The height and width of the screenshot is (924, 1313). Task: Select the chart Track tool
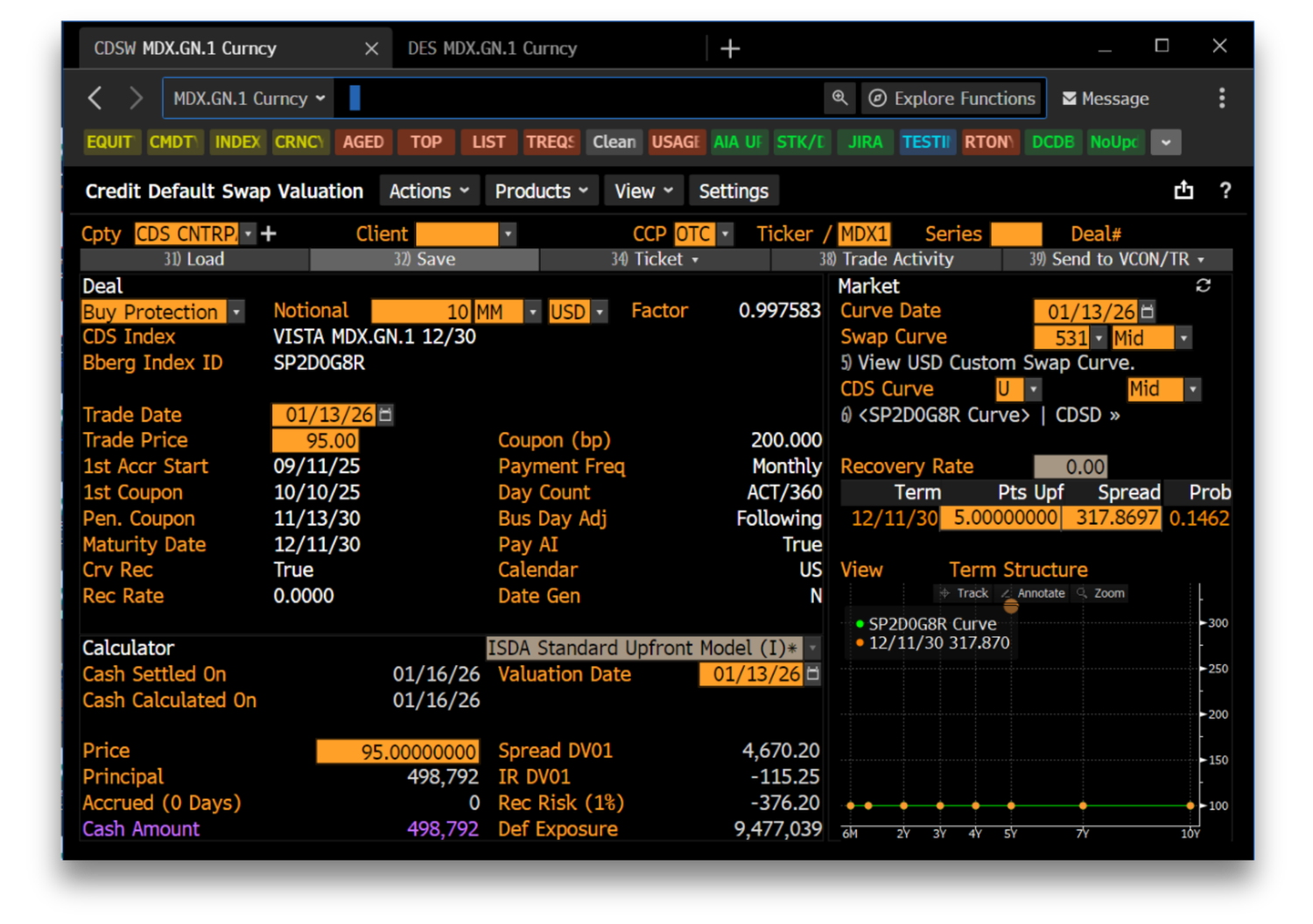tap(964, 593)
